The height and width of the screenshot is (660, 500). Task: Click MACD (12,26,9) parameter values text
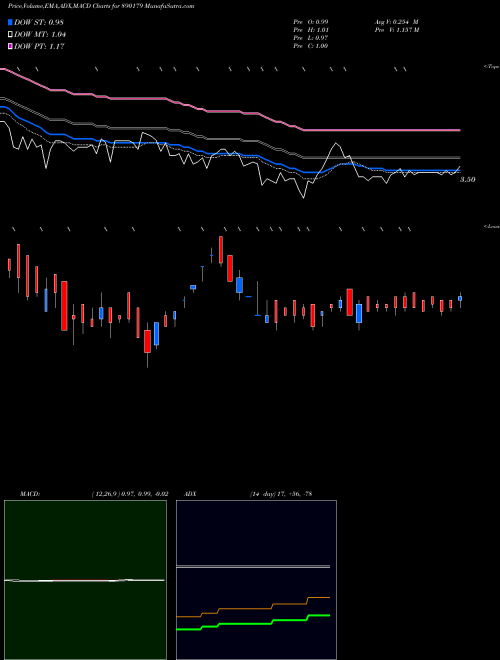click(x=130, y=494)
